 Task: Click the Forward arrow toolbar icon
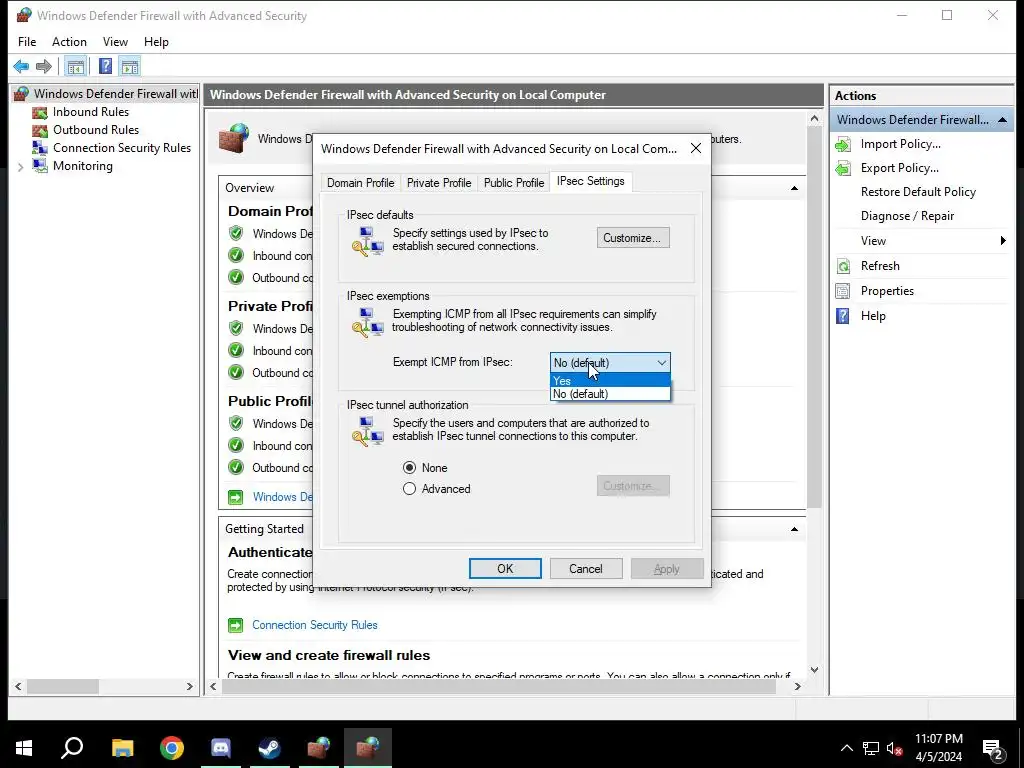click(x=44, y=66)
